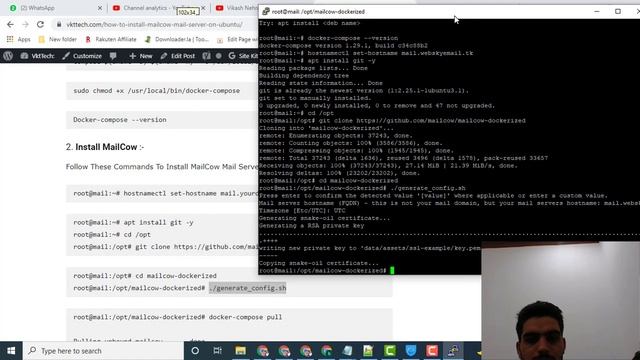Screen dimensions: 640x360
Task: Open fourth Chrome icon in taskbar
Action: click(327, 351)
